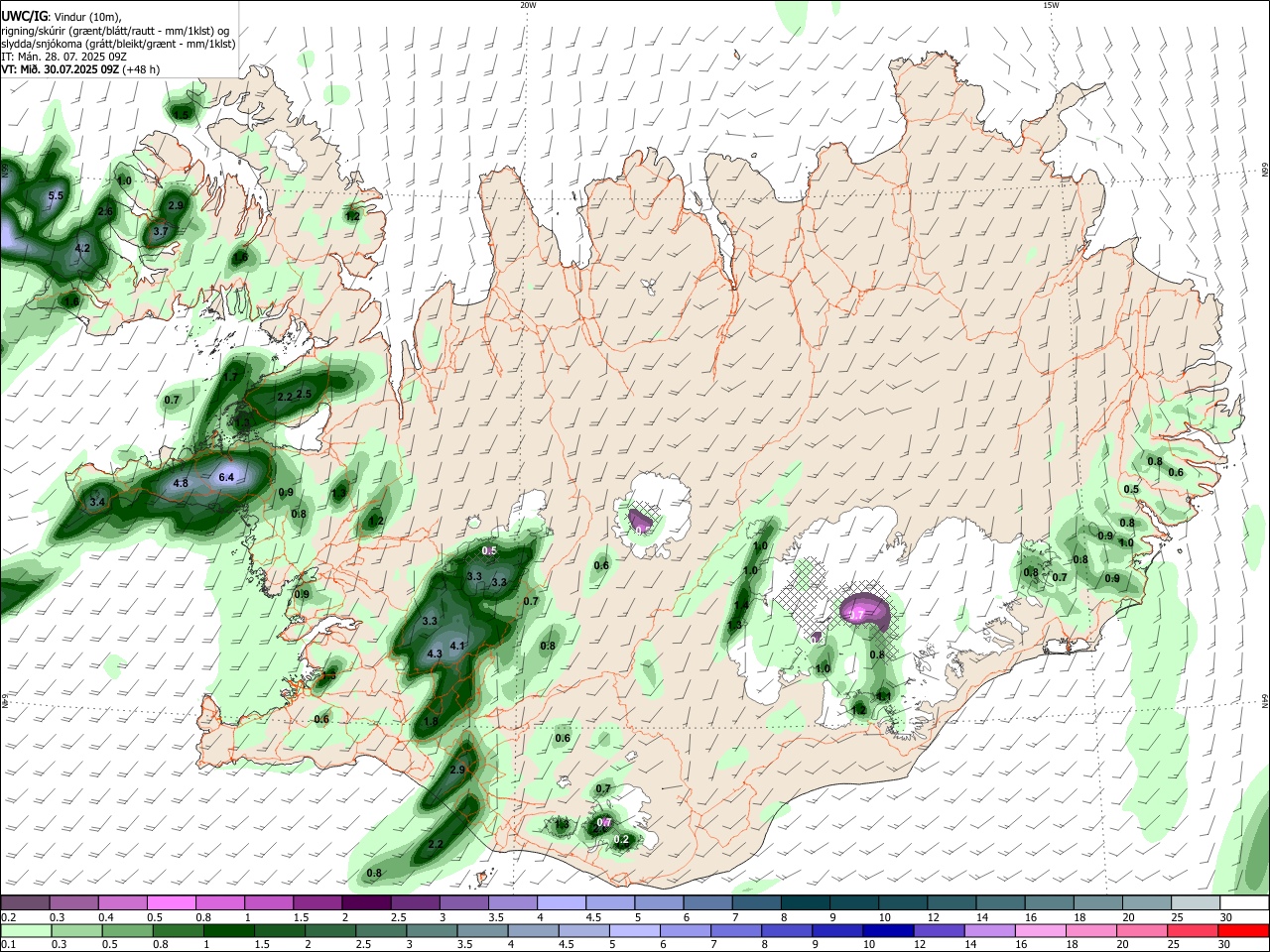Select rain legend swatch between 25 and 30
The height and width of the screenshot is (952, 1270).
[1196, 930]
